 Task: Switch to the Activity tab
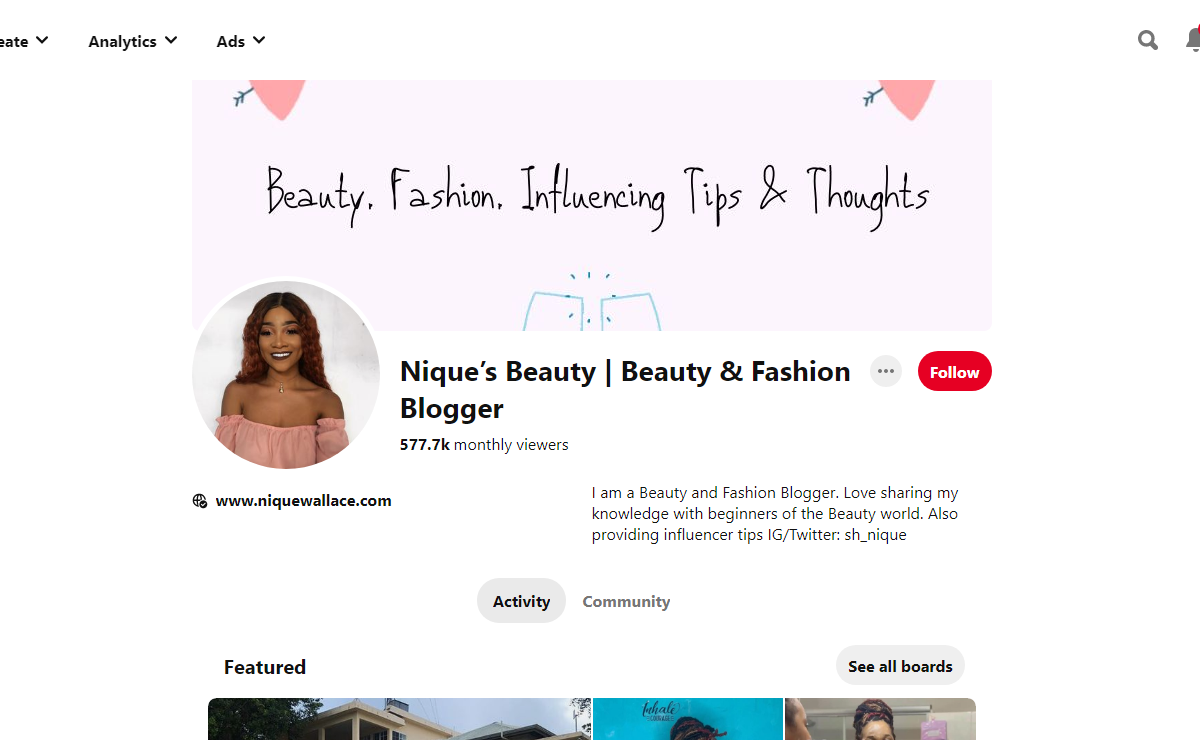521,601
